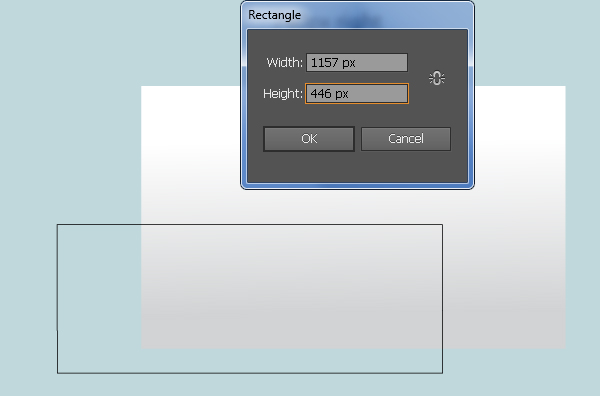Screen dimensions: 600x396
Task: Click the Height: label
Action: click(x=283, y=94)
